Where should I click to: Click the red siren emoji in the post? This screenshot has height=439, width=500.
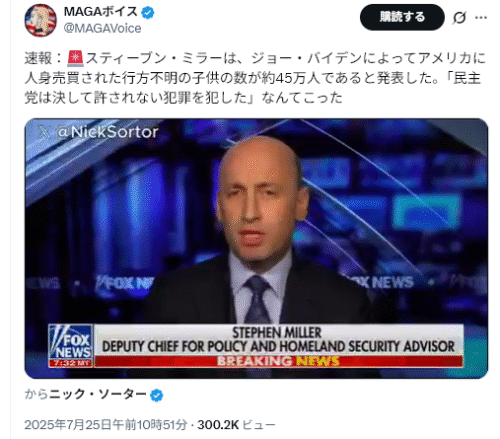[x=75, y=59]
